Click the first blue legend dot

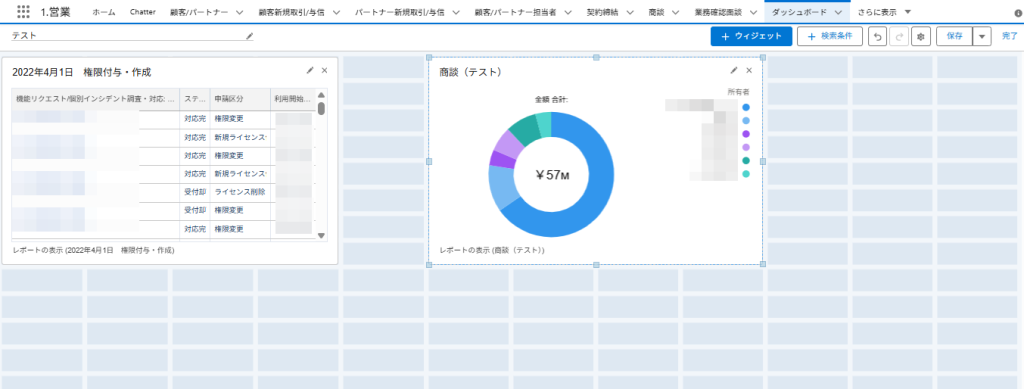click(x=746, y=107)
